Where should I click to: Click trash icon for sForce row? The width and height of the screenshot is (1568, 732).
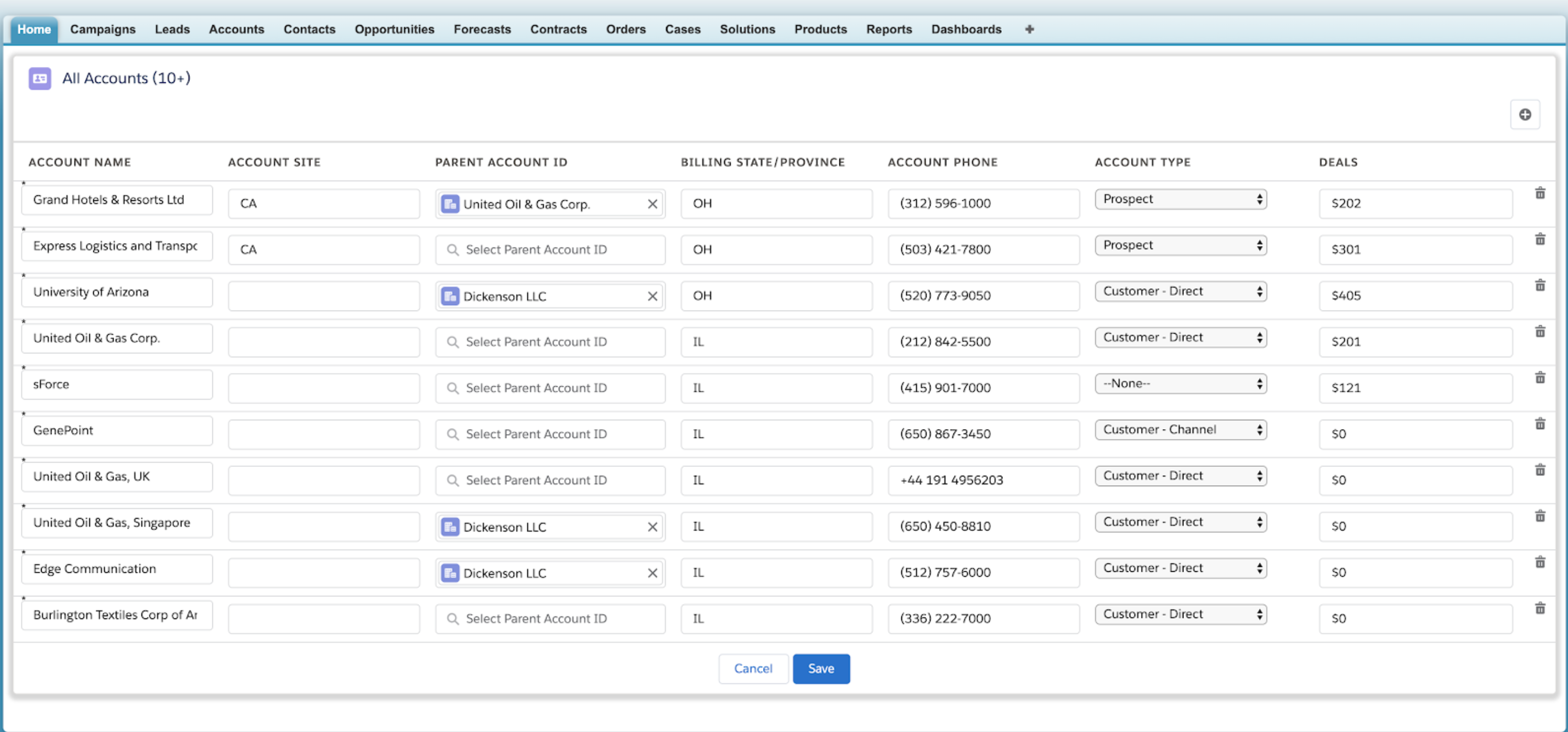click(1539, 378)
